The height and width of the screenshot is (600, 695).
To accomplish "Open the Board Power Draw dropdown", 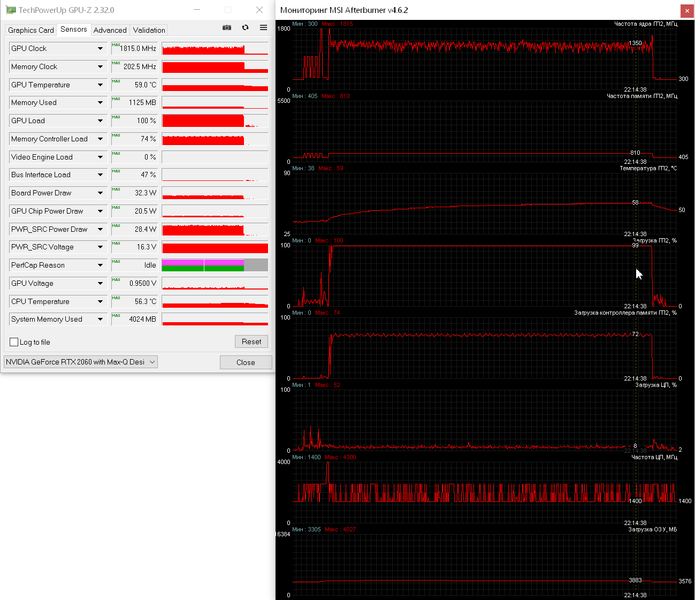I will [100, 193].
